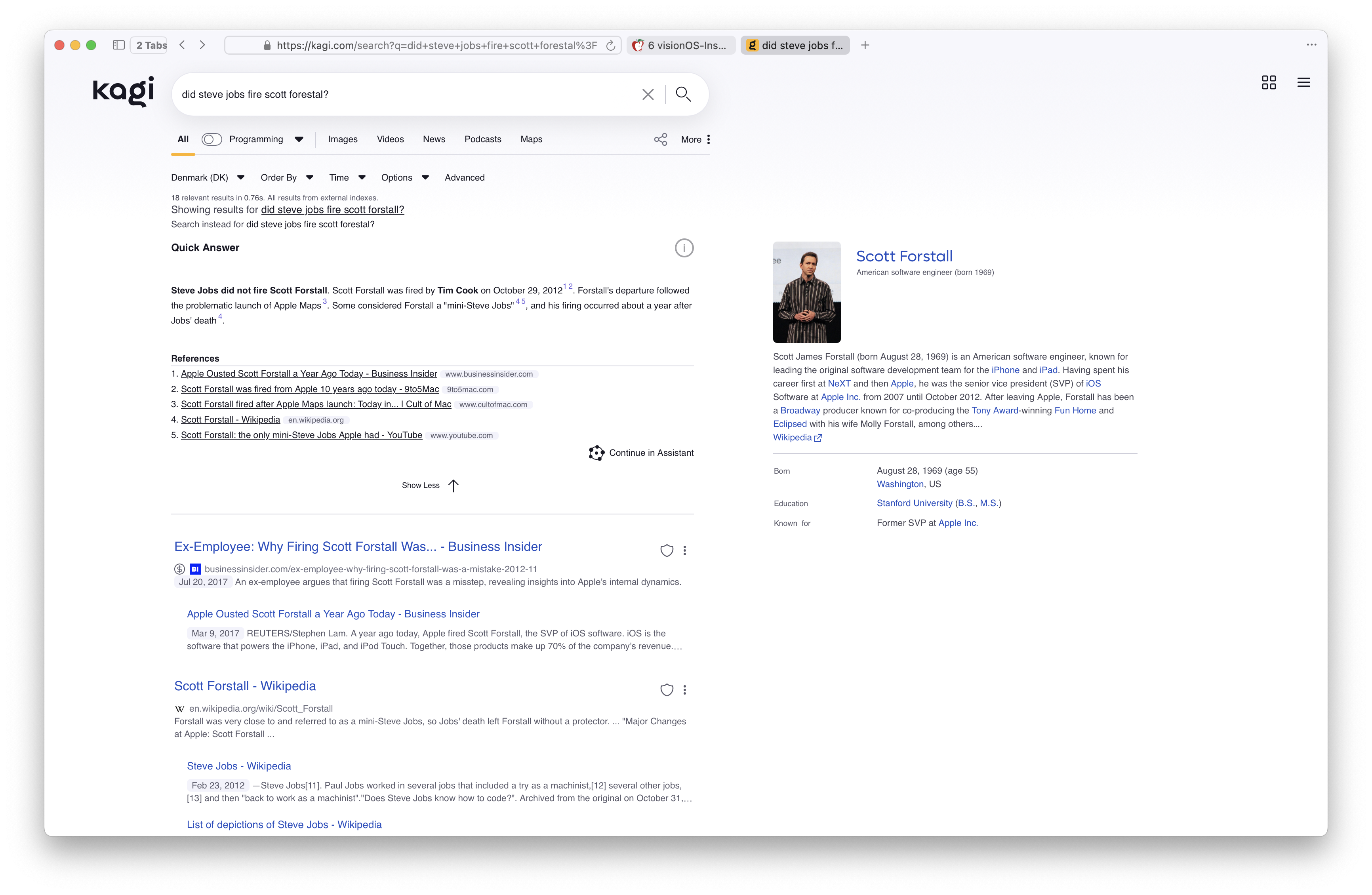Click the shield icon beside Business Insider result
Viewport: 1372px width, 895px height.
(x=667, y=550)
